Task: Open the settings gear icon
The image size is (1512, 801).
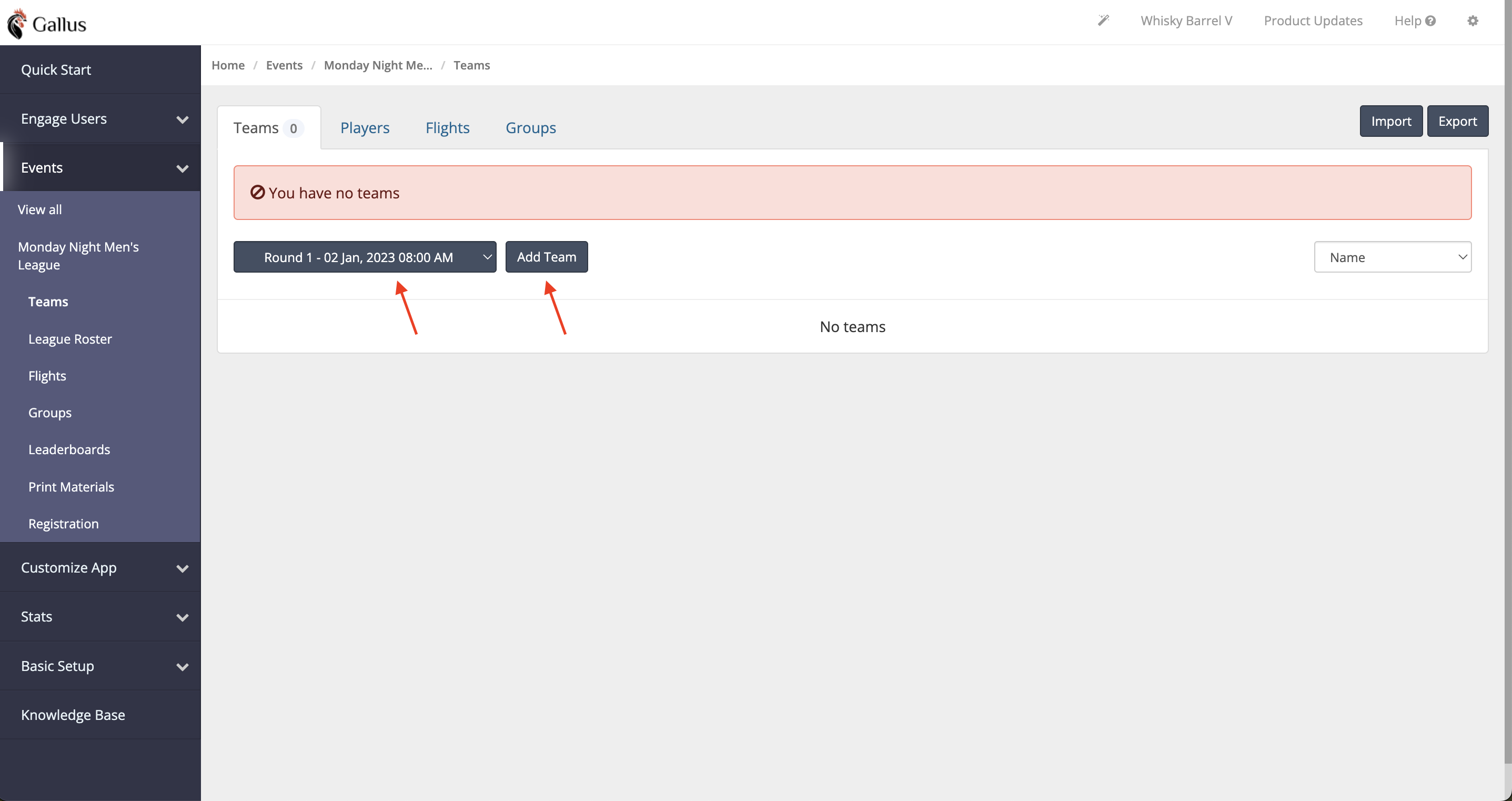Action: (x=1473, y=21)
